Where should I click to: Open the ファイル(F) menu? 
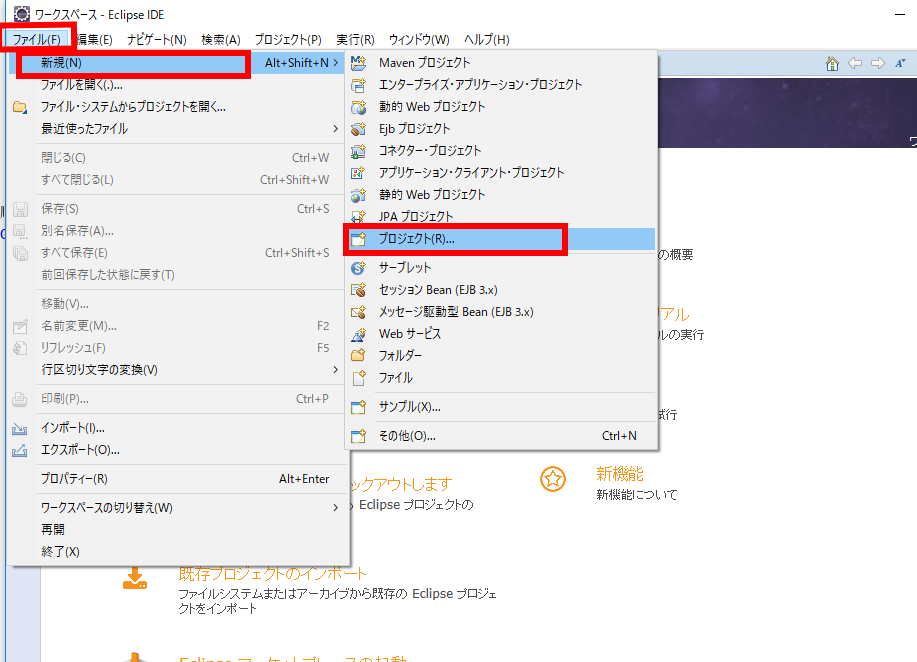tap(37, 40)
